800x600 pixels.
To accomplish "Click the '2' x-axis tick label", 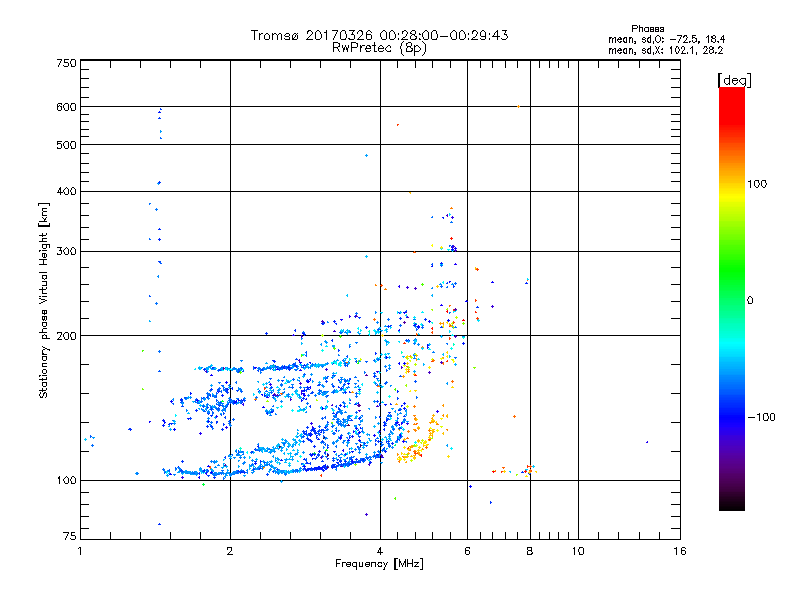I will [x=230, y=551].
